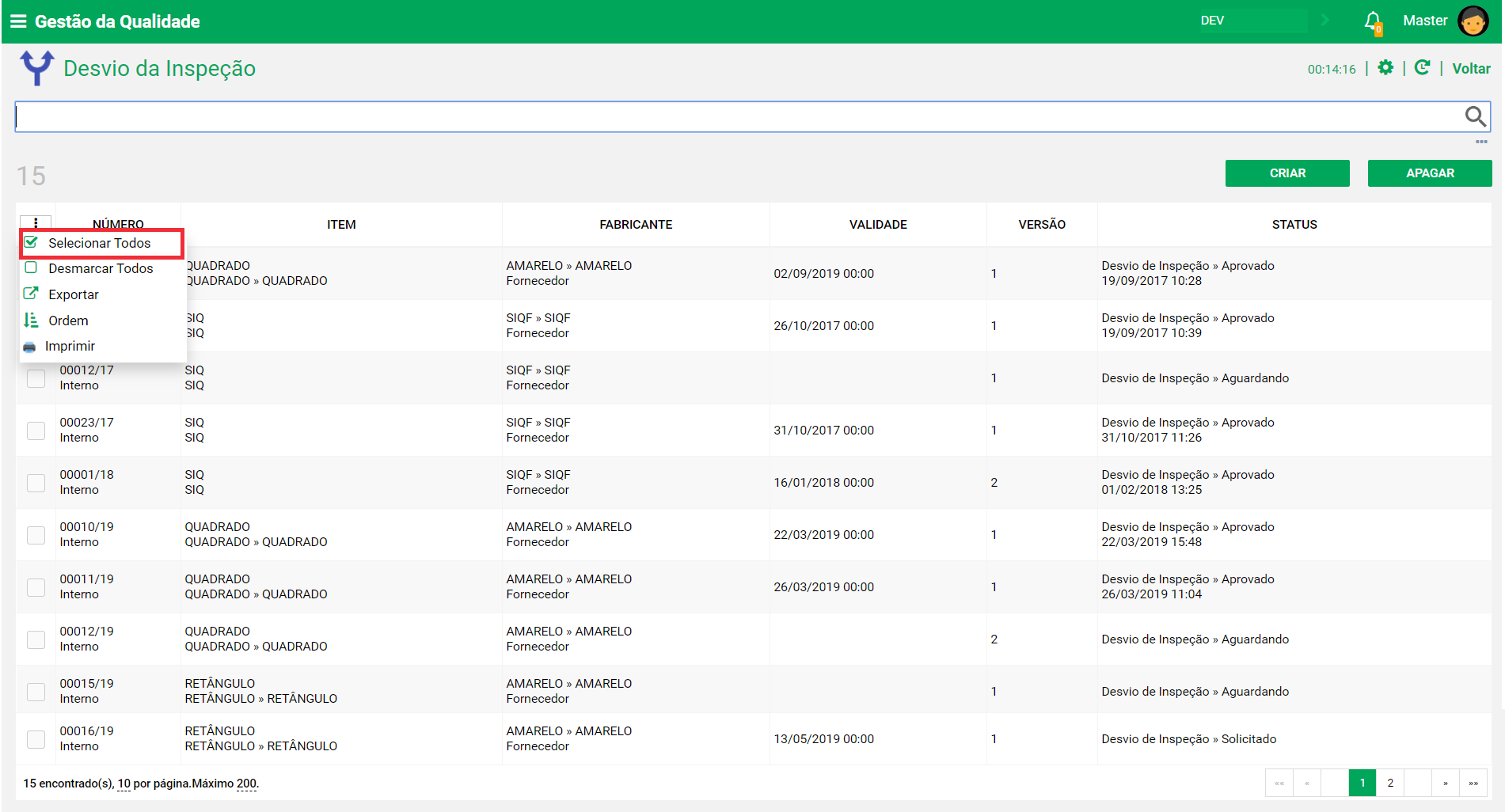Check the row 00015/19 checkbox
Screen dimensions: 1505x812
coord(36,692)
